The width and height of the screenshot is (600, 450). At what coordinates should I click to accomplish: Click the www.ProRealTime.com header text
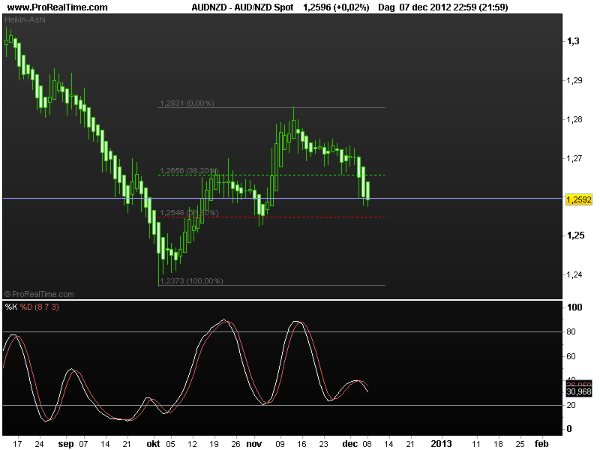point(57,7)
